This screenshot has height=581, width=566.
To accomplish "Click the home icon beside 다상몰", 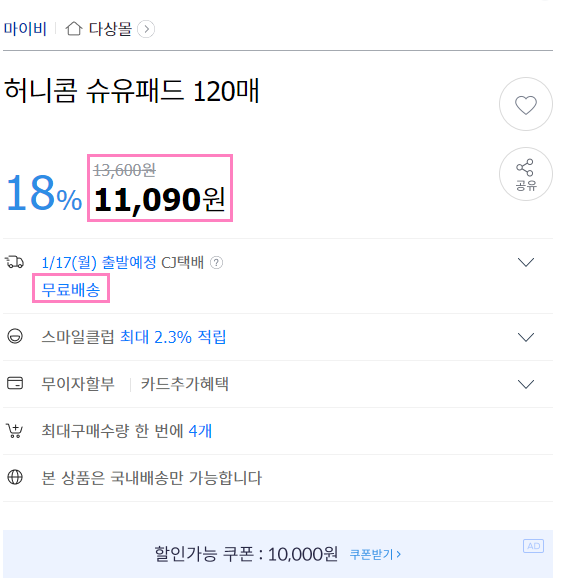I will (x=74, y=29).
